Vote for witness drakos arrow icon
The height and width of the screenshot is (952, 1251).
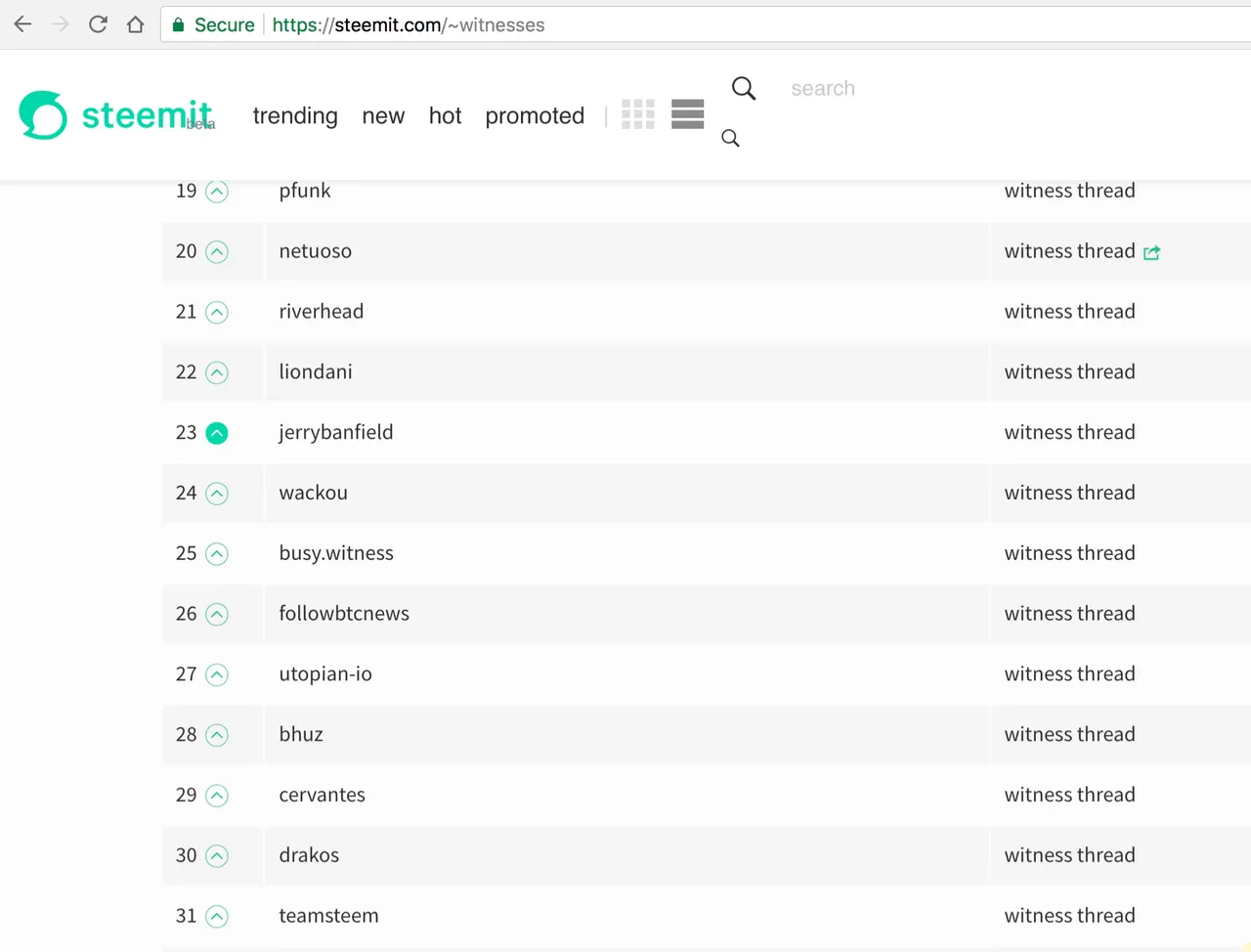click(217, 856)
